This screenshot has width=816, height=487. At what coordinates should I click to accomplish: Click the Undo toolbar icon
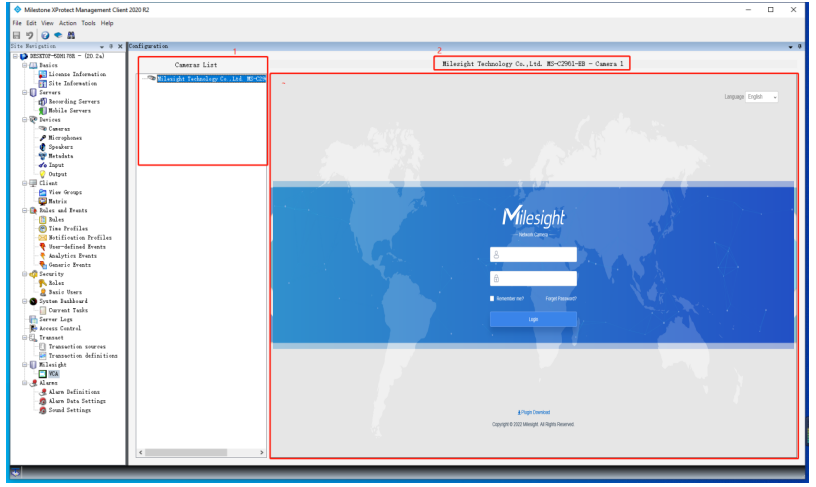(30, 35)
